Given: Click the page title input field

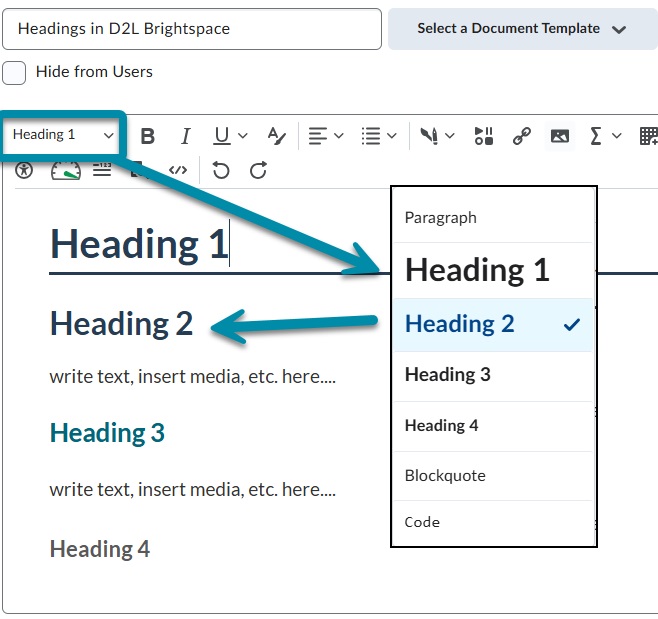Looking at the screenshot, I should click(192, 29).
